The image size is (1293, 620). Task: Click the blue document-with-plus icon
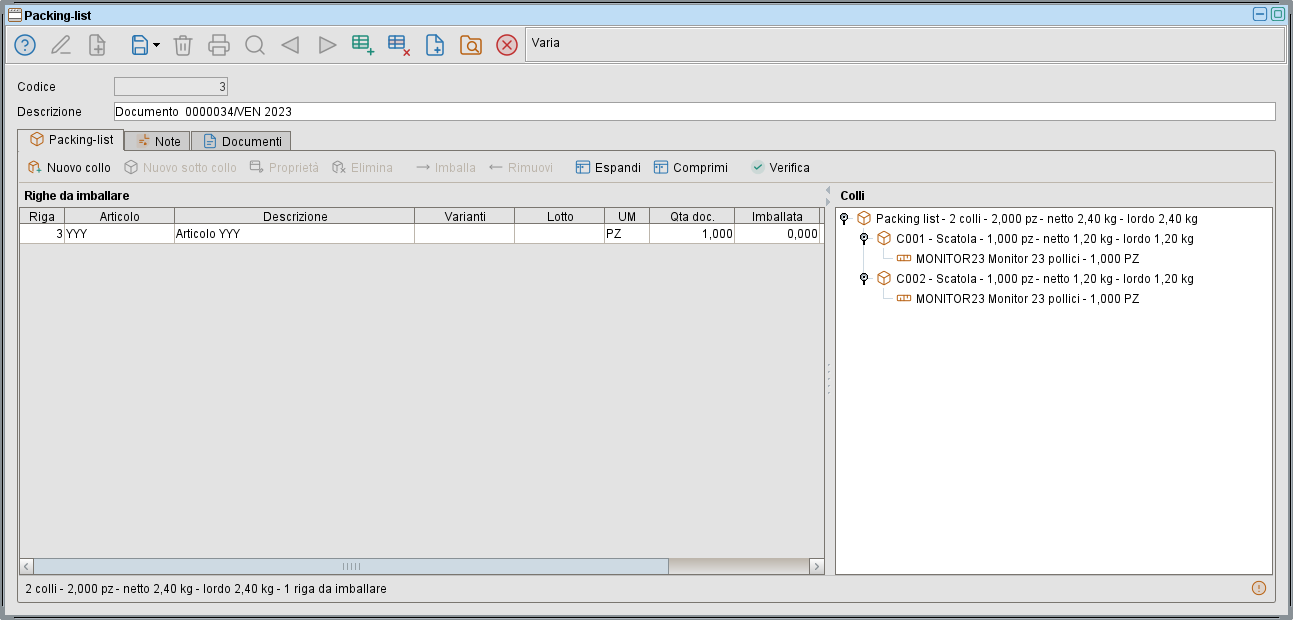(x=435, y=45)
